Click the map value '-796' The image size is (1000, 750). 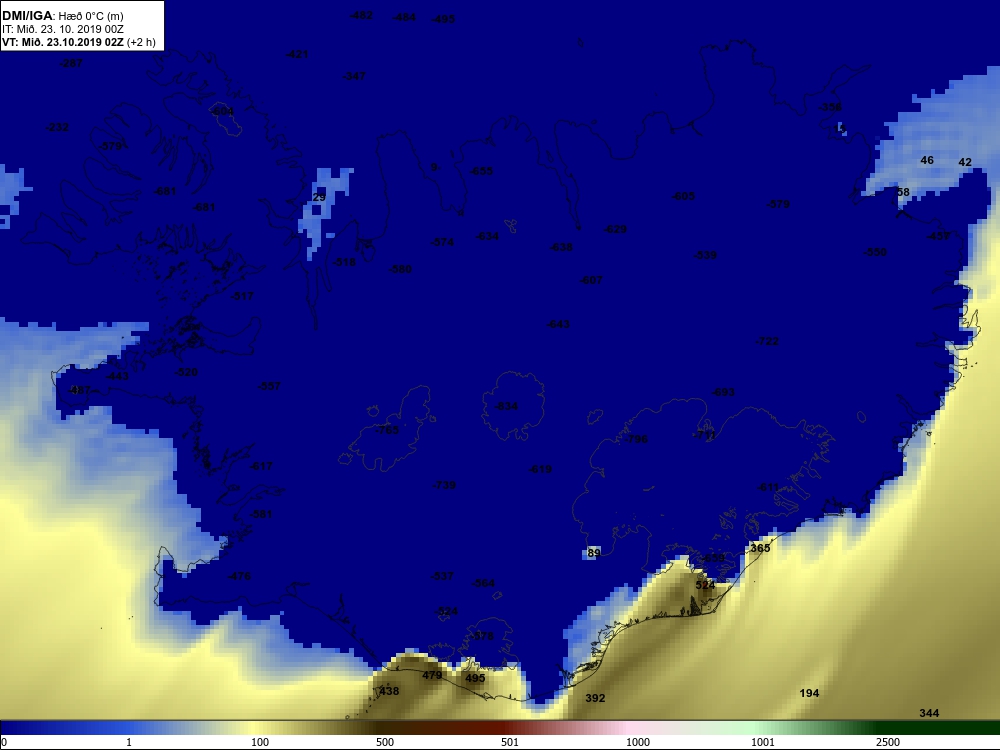click(x=636, y=439)
